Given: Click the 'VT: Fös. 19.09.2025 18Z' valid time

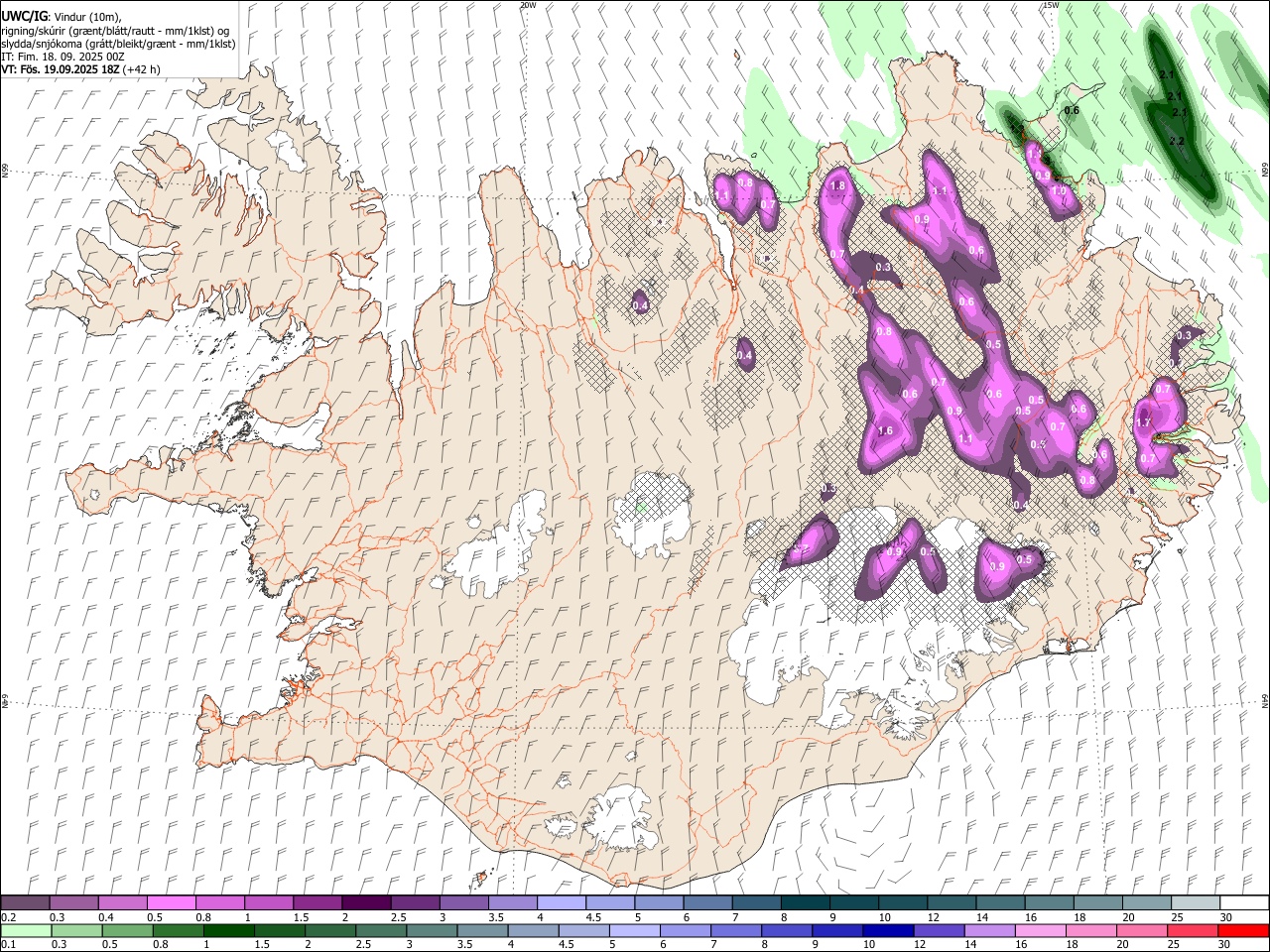Looking at the screenshot, I should coord(62,69).
